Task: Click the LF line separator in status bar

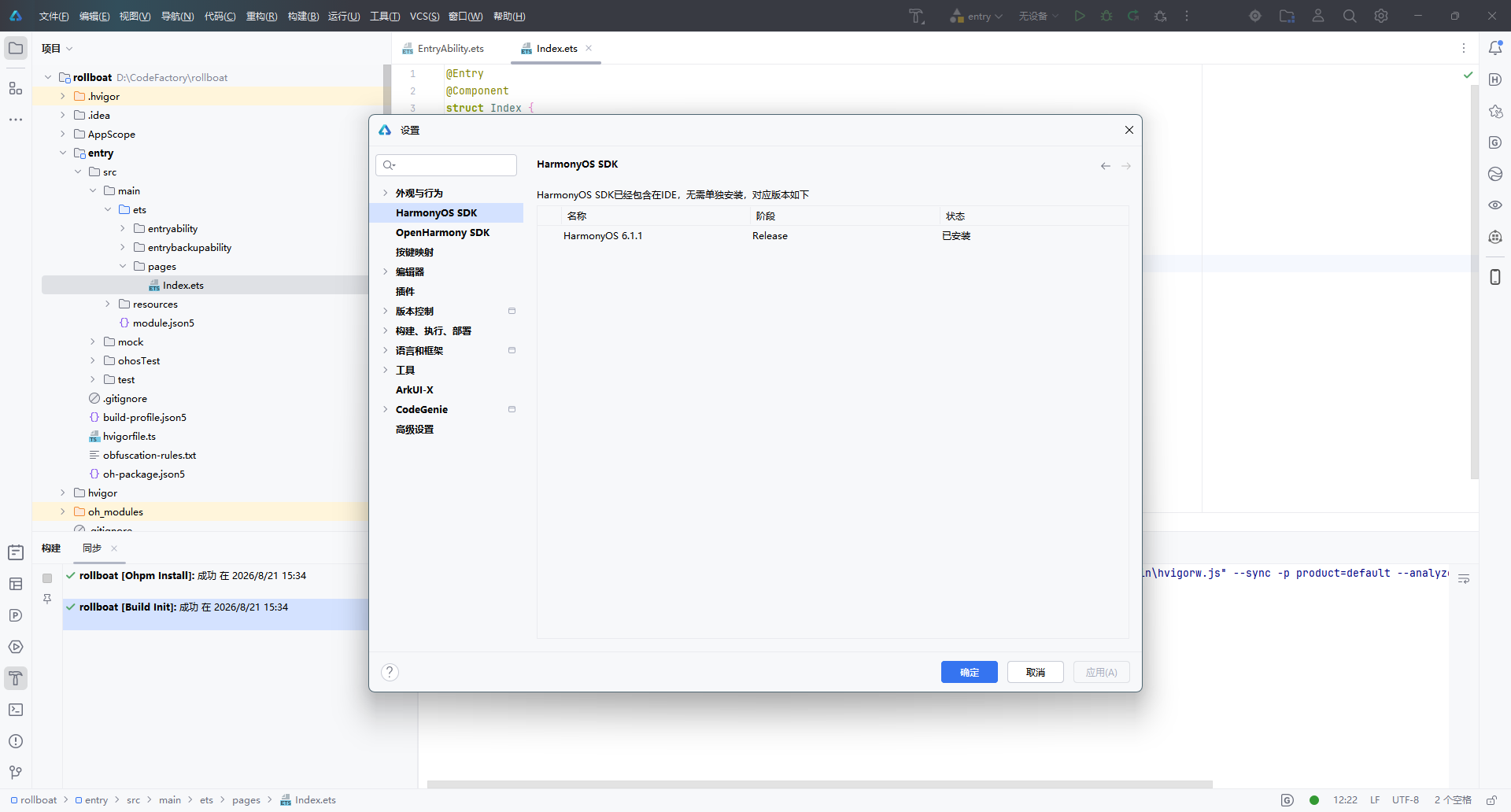Action: pyautogui.click(x=1375, y=800)
